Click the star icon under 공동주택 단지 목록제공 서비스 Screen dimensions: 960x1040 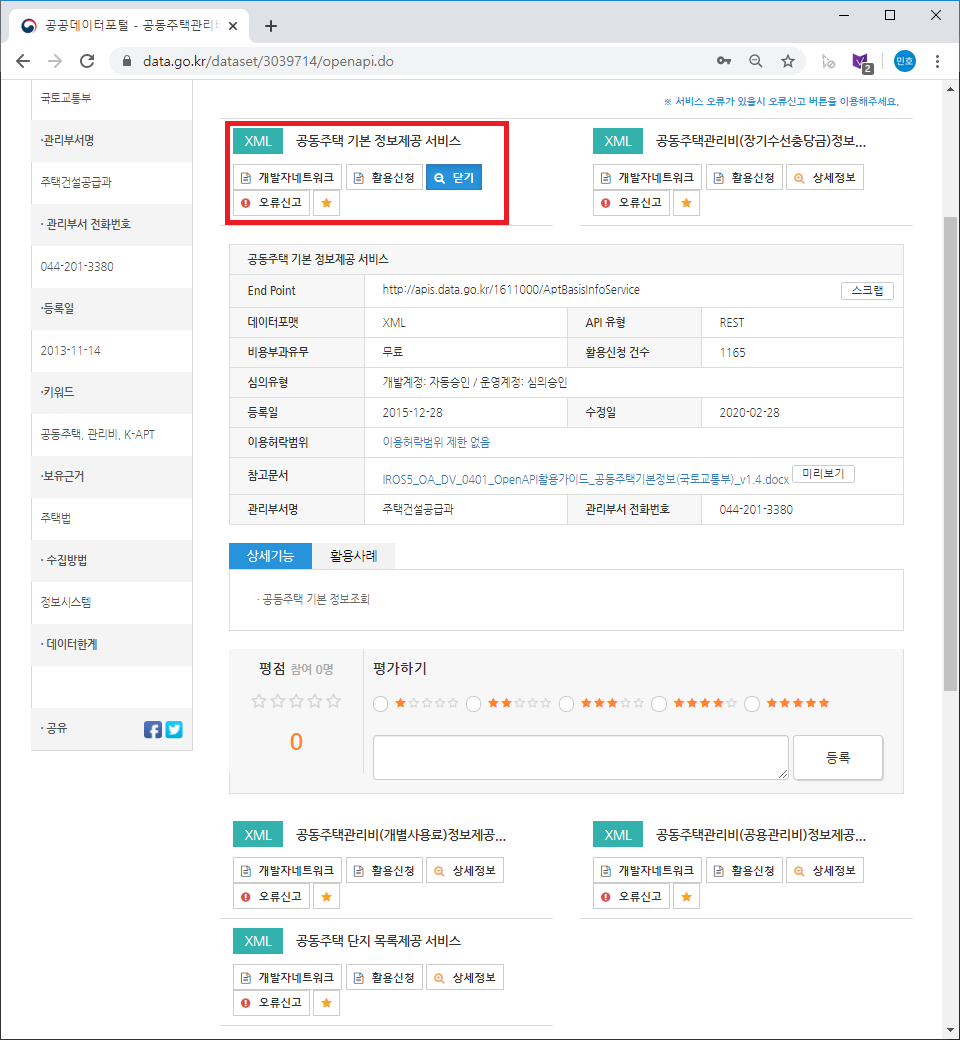click(x=326, y=1002)
